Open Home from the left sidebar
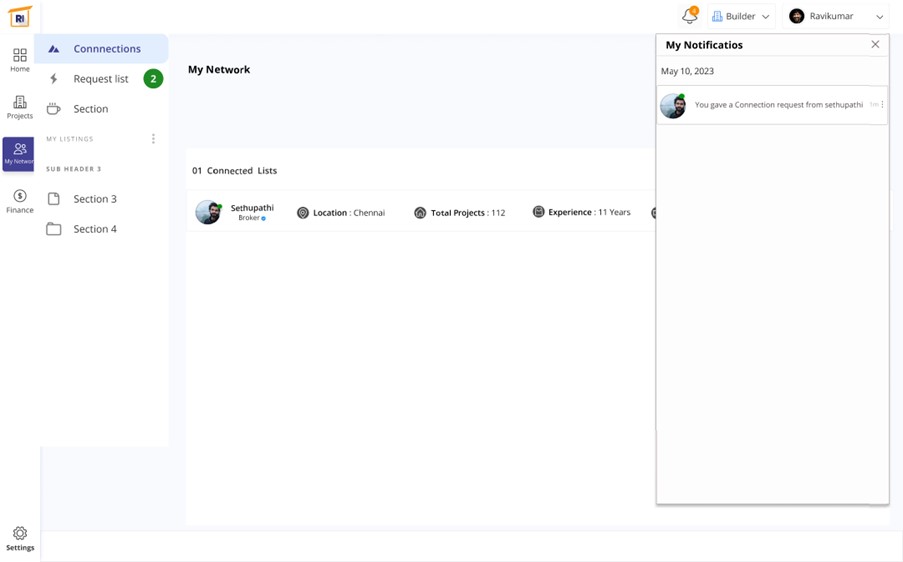This screenshot has height=562, width=903. (x=20, y=59)
